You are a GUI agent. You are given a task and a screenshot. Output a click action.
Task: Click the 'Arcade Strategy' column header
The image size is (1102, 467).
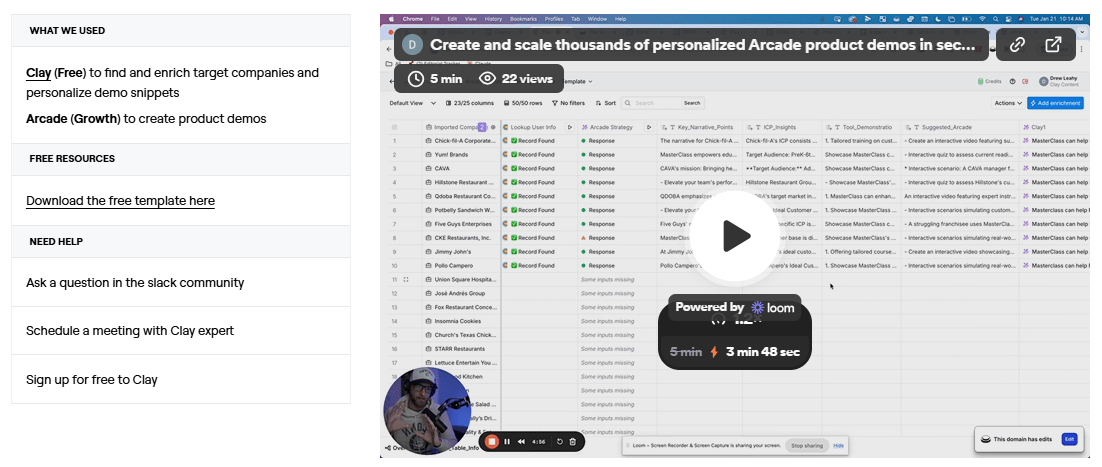click(611, 127)
